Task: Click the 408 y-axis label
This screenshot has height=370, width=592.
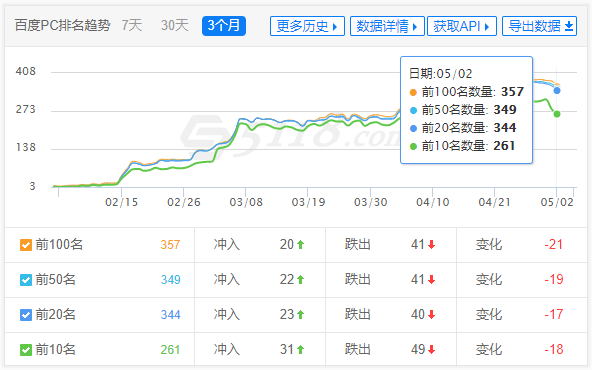Action: tap(26, 71)
